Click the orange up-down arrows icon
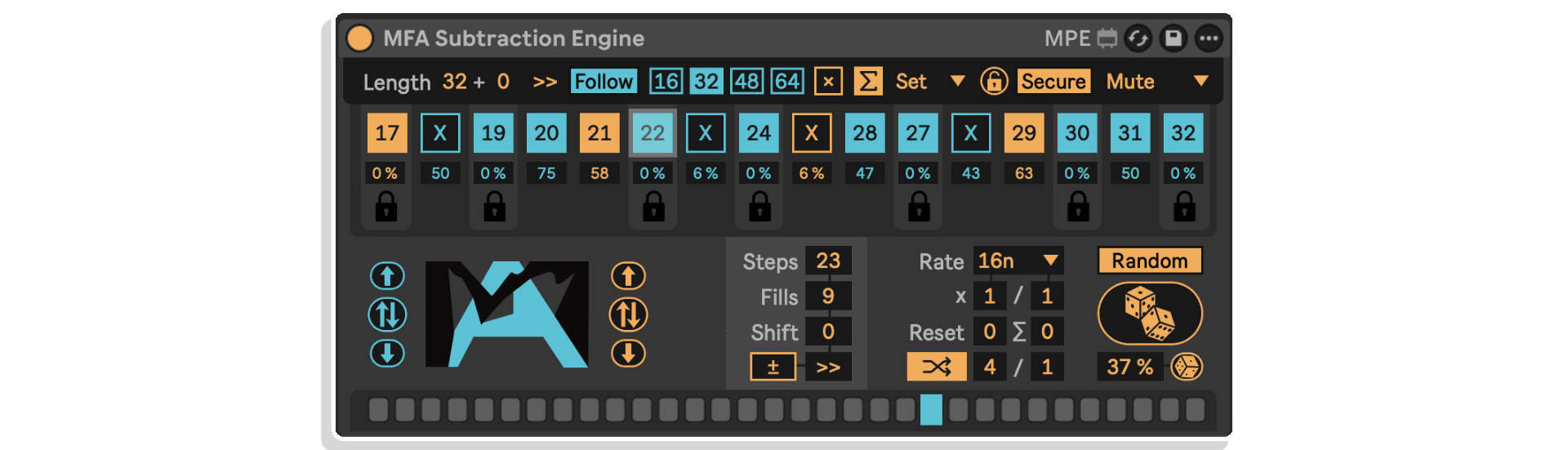The width and height of the screenshot is (1568, 450). [x=628, y=314]
